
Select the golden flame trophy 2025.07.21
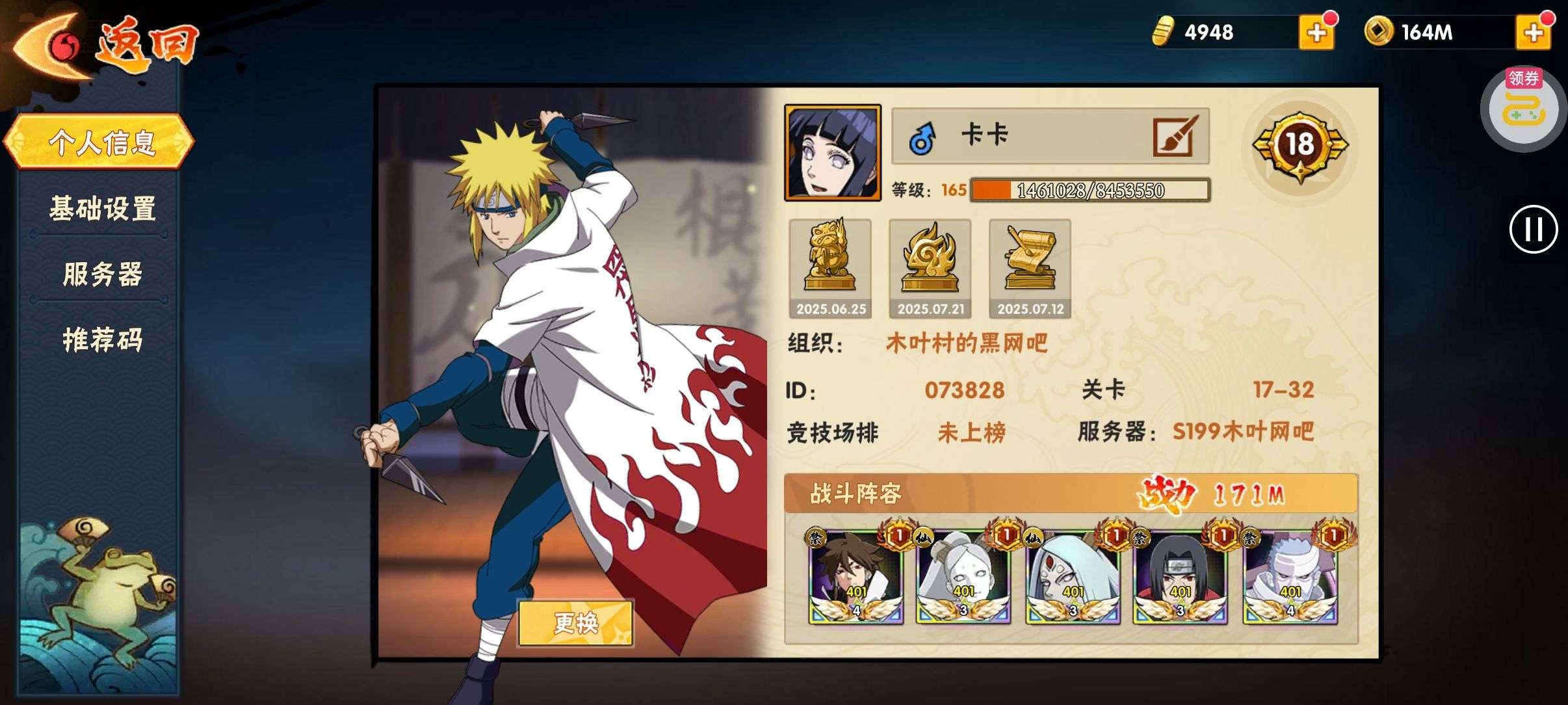[x=930, y=269]
